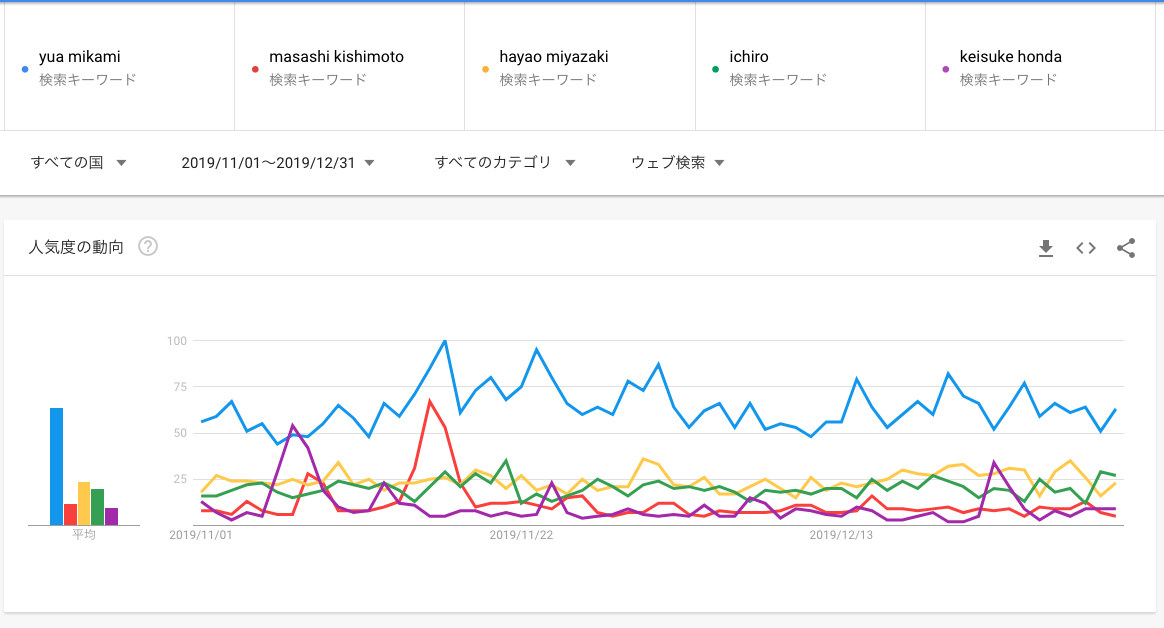The height and width of the screenshot is (628, 1164).
Task: Click the green dot beside ichiro
Action: 716,69
